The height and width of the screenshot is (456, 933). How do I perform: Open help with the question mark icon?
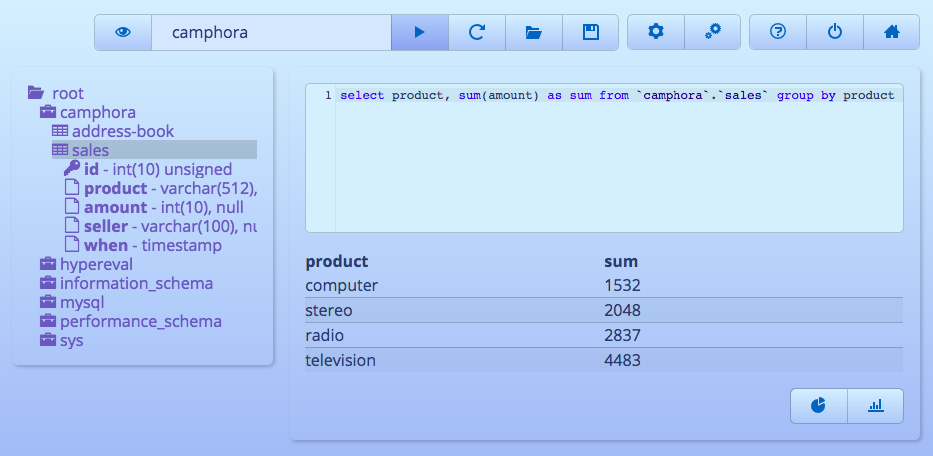[778, 32]
